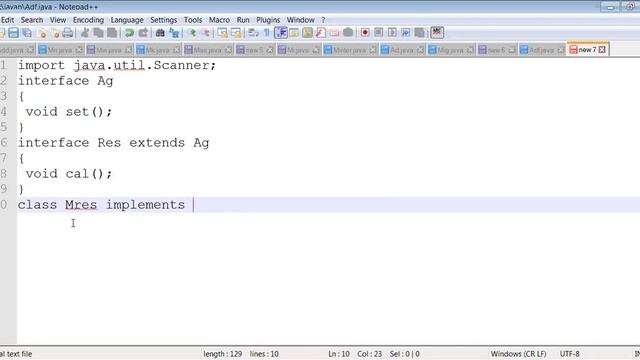This screenshot has height=360, width=640.
Task: Enable synchronized horizontal scrolling
Action: coord(236,33)
